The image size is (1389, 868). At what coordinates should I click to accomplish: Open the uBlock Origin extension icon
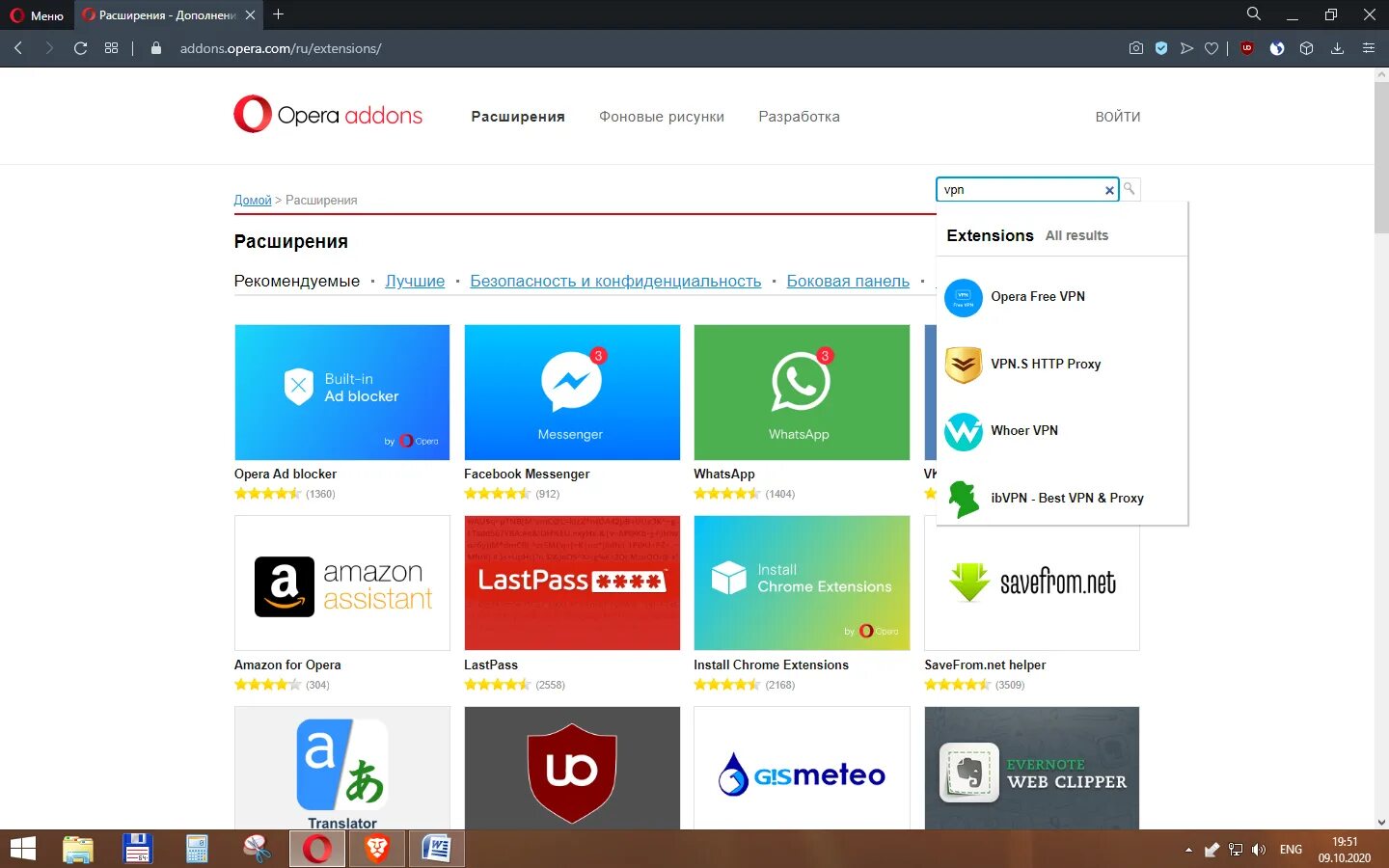click(x=1246, y=48)
